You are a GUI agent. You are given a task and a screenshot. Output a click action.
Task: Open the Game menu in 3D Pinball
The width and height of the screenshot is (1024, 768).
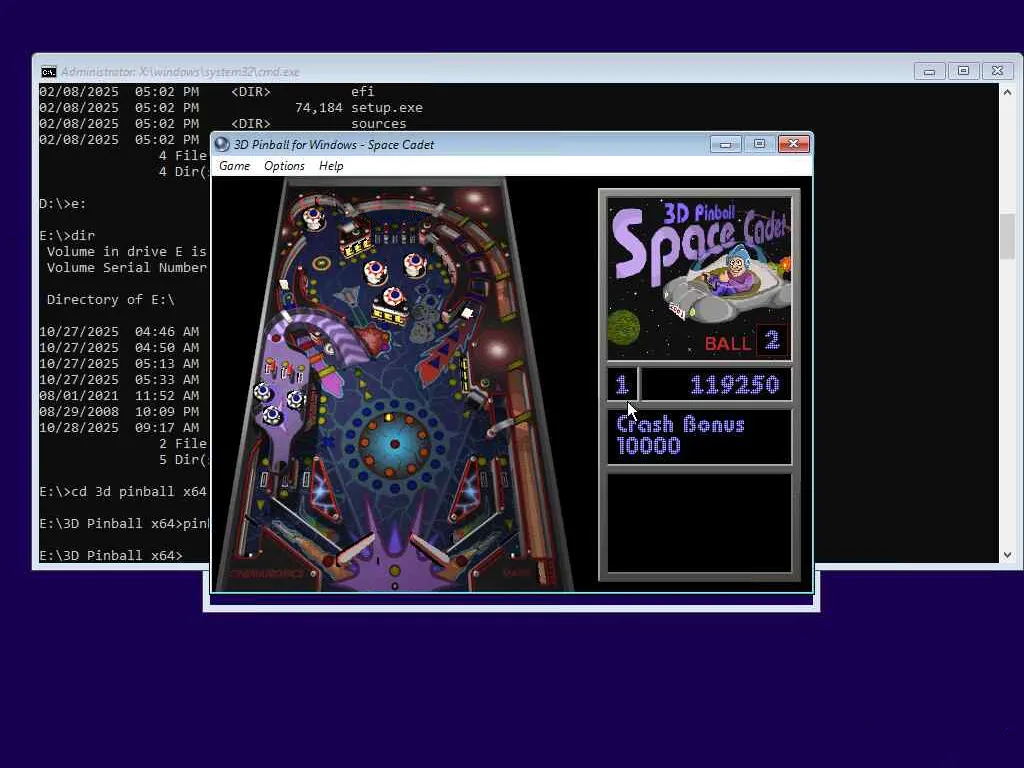(x=234, y=166)
